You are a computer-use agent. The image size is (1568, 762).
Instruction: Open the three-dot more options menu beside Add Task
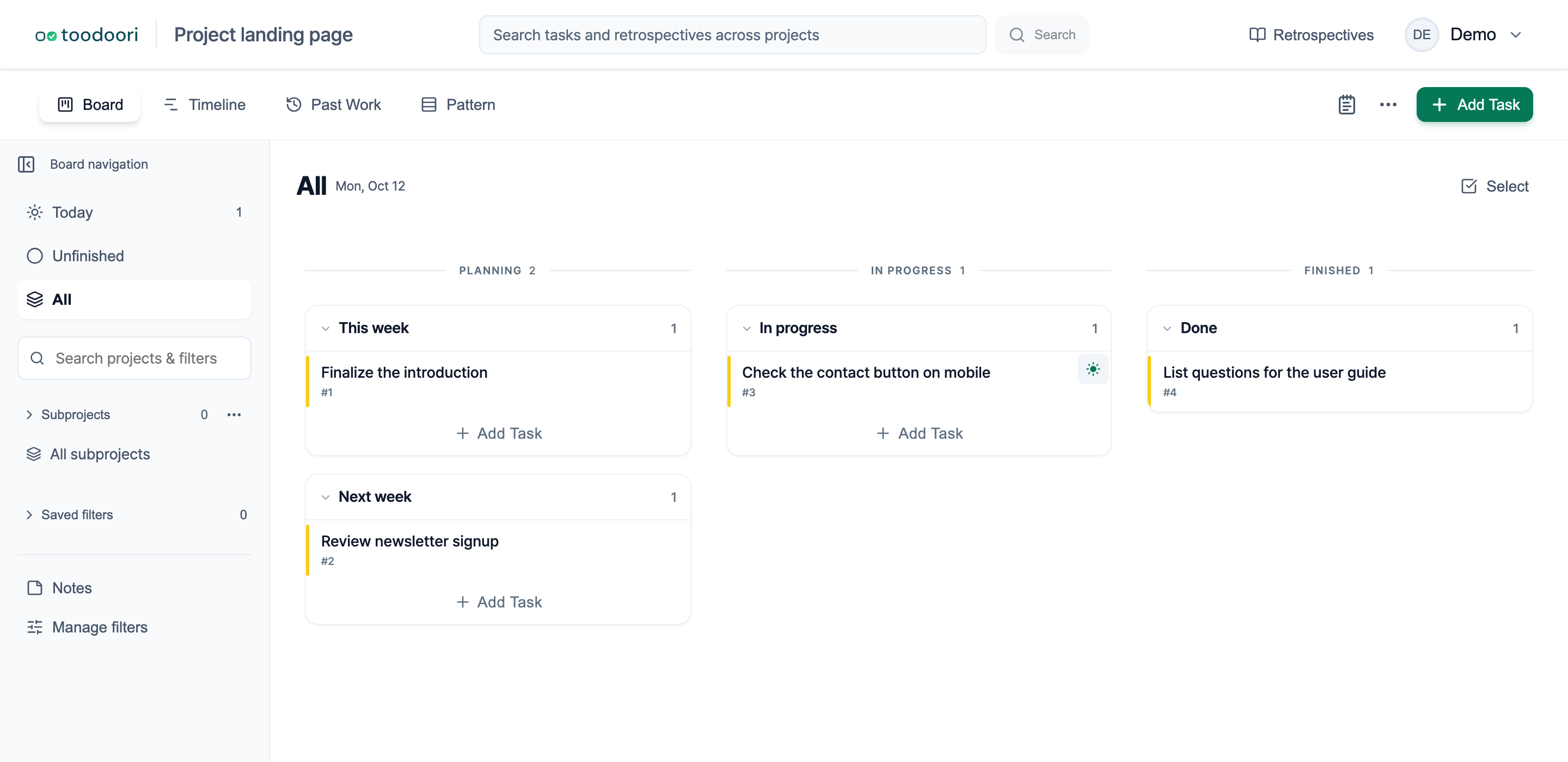tap(1388, 105)
